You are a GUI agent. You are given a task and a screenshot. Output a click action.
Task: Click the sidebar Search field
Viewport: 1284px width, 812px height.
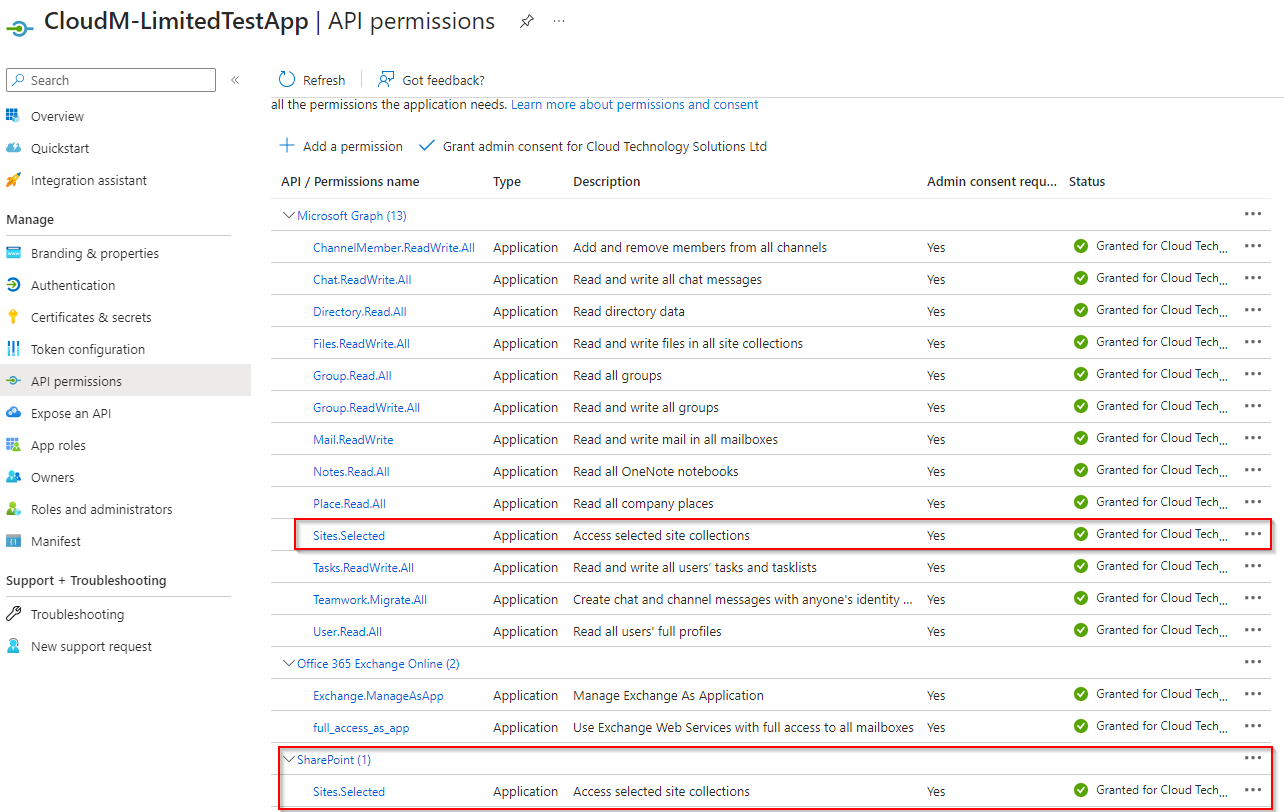coord(111,80)
